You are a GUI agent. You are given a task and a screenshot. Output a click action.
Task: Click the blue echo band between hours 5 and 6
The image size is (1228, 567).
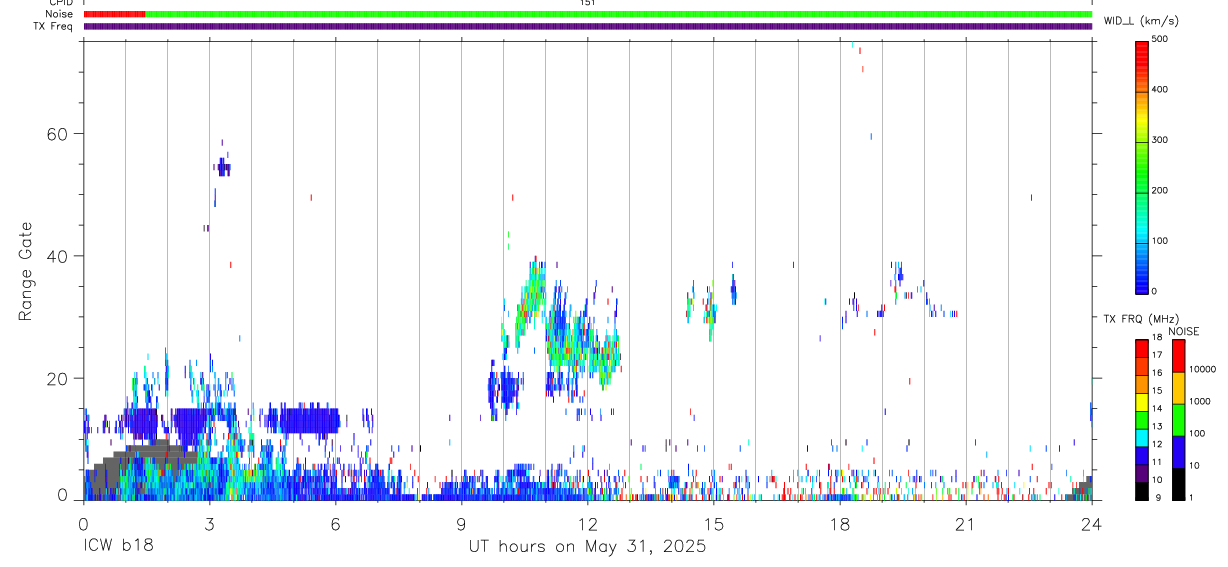309,420
